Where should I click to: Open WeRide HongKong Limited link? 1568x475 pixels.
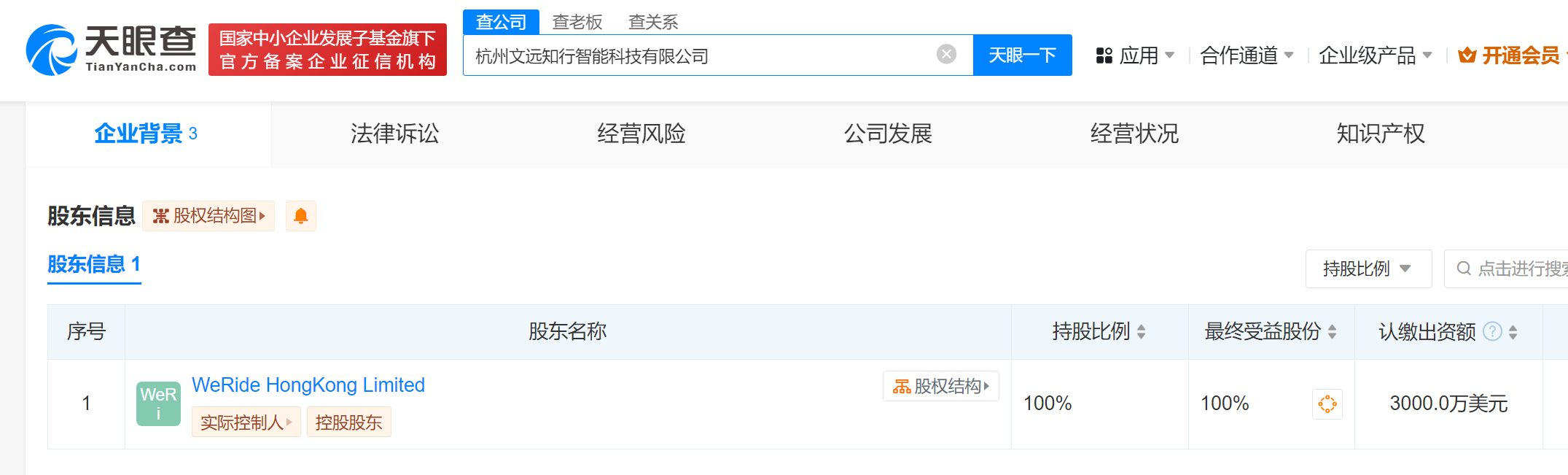click(x=308, y=385)
